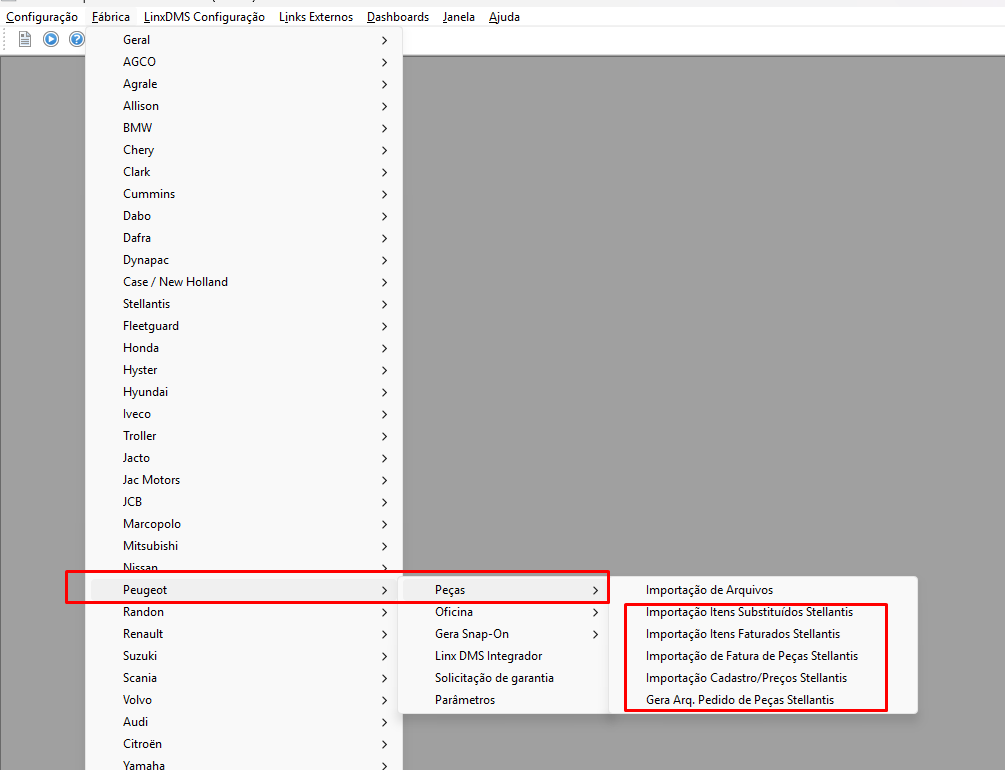Expand the Audi submenu
This screenshot has height=770, width=1005.
point(244,722)
